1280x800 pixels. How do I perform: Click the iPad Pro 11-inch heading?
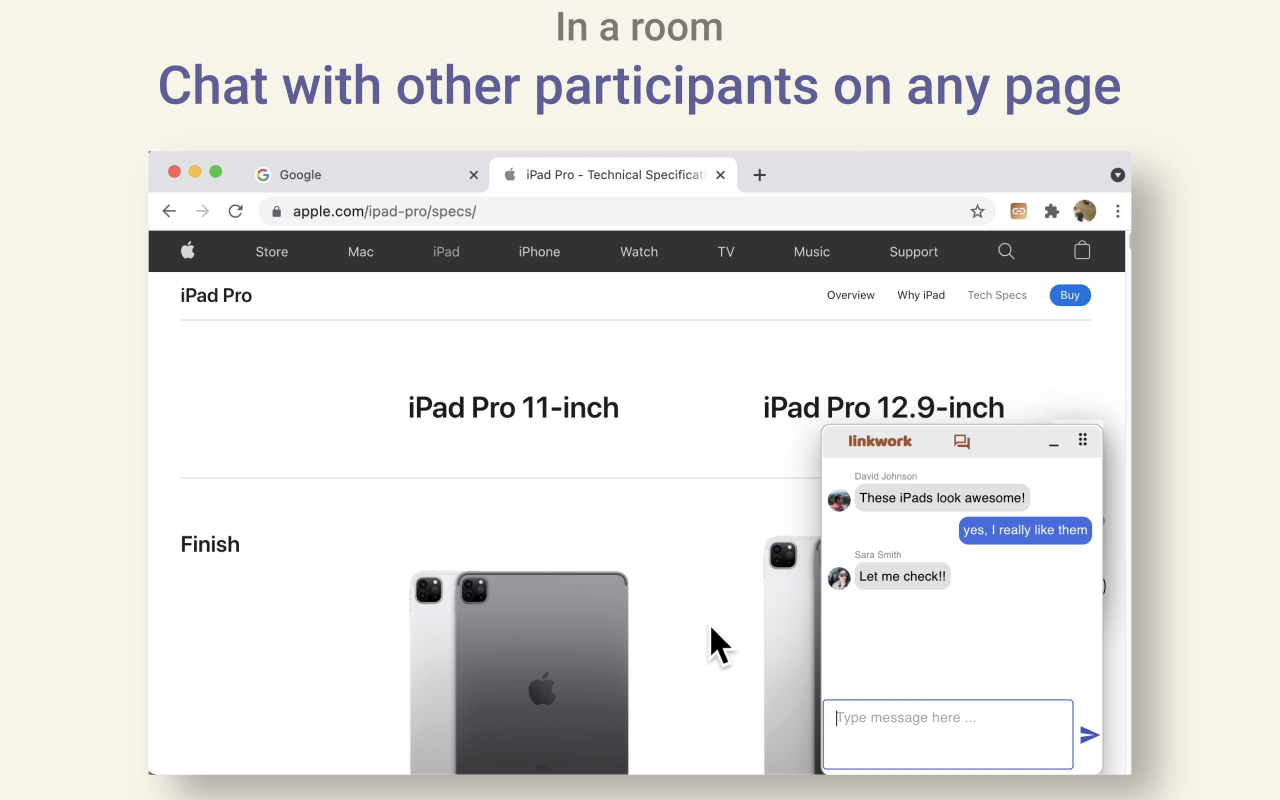click(x=513, y=407)
